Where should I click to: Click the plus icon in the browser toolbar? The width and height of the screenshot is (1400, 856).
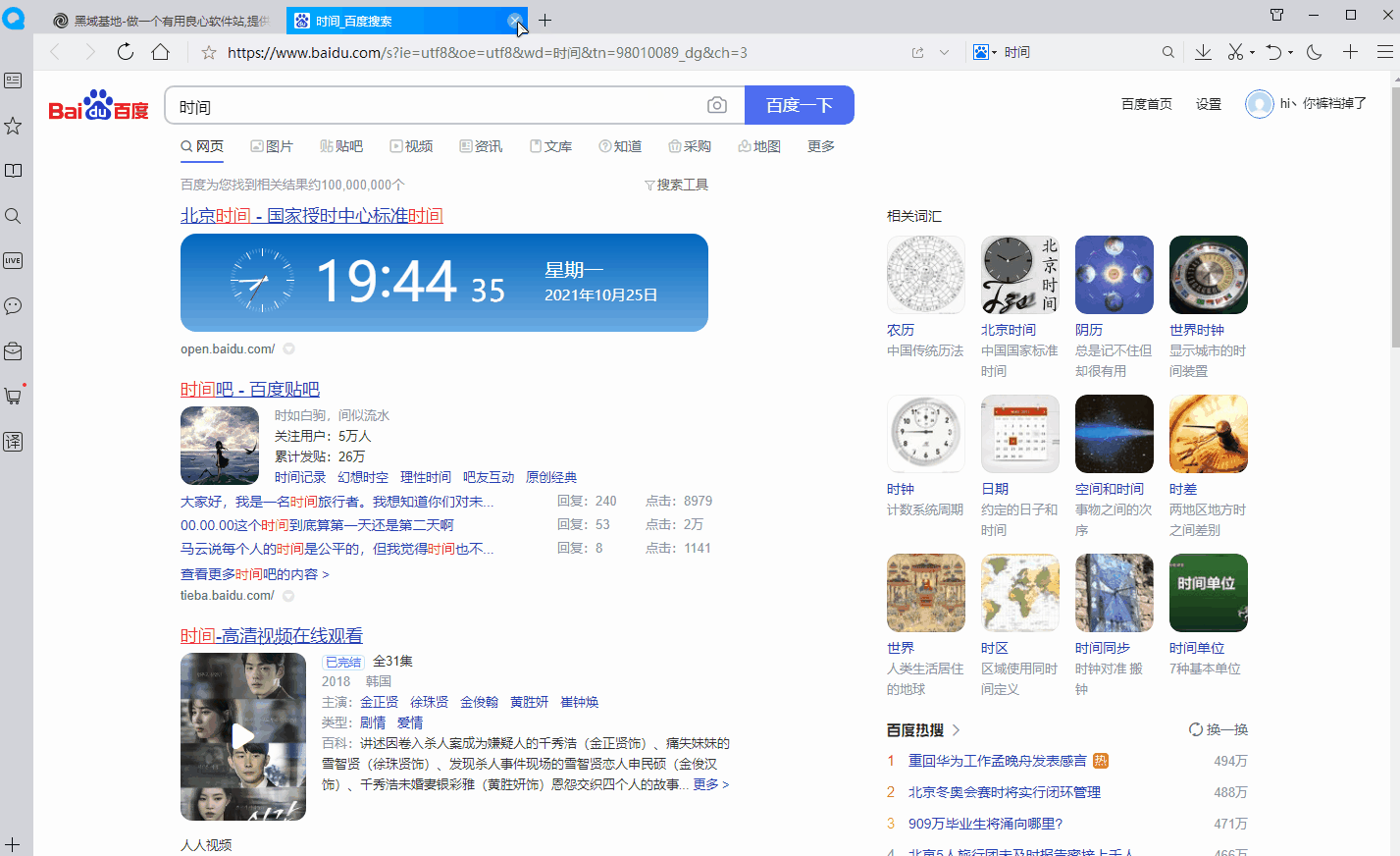[x=1351, y=52]
